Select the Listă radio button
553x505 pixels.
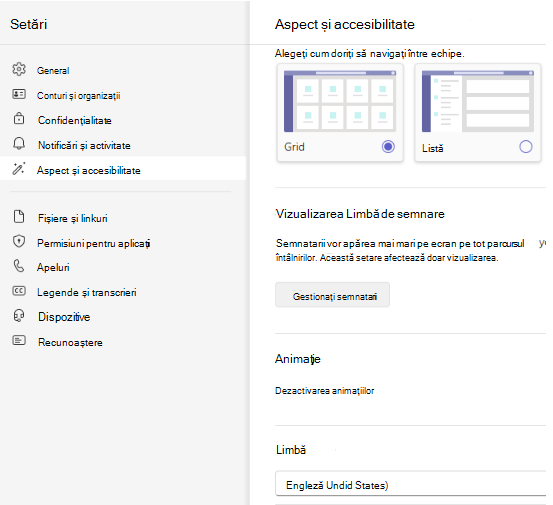(526, 146)
